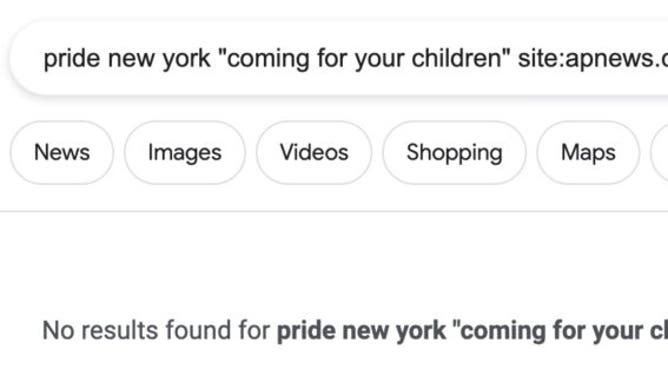Click the "site:apnews" operator in search box
The image size is (668, 376).
tap(586, 60)
